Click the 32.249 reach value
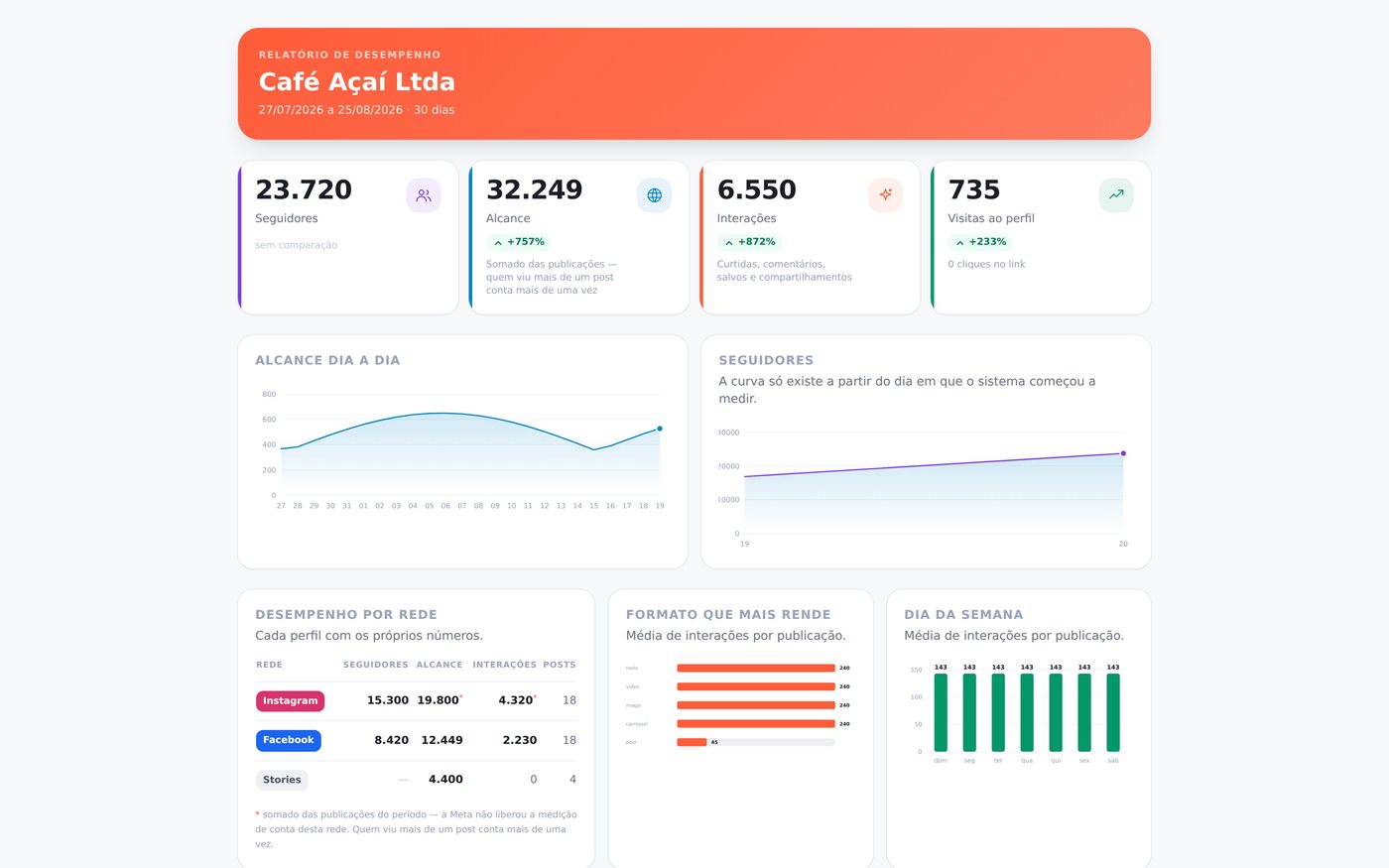The height and width of the screenshot is (868, 1389). pyautogui.click(x=535, y=189)
